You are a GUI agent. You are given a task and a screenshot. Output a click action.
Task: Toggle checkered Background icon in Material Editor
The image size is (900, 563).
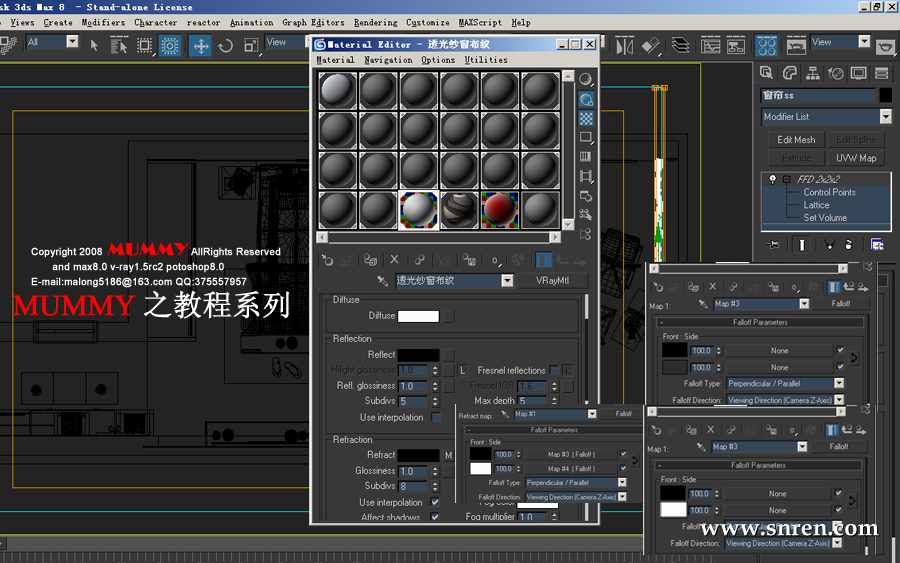[x=585, y=119]
